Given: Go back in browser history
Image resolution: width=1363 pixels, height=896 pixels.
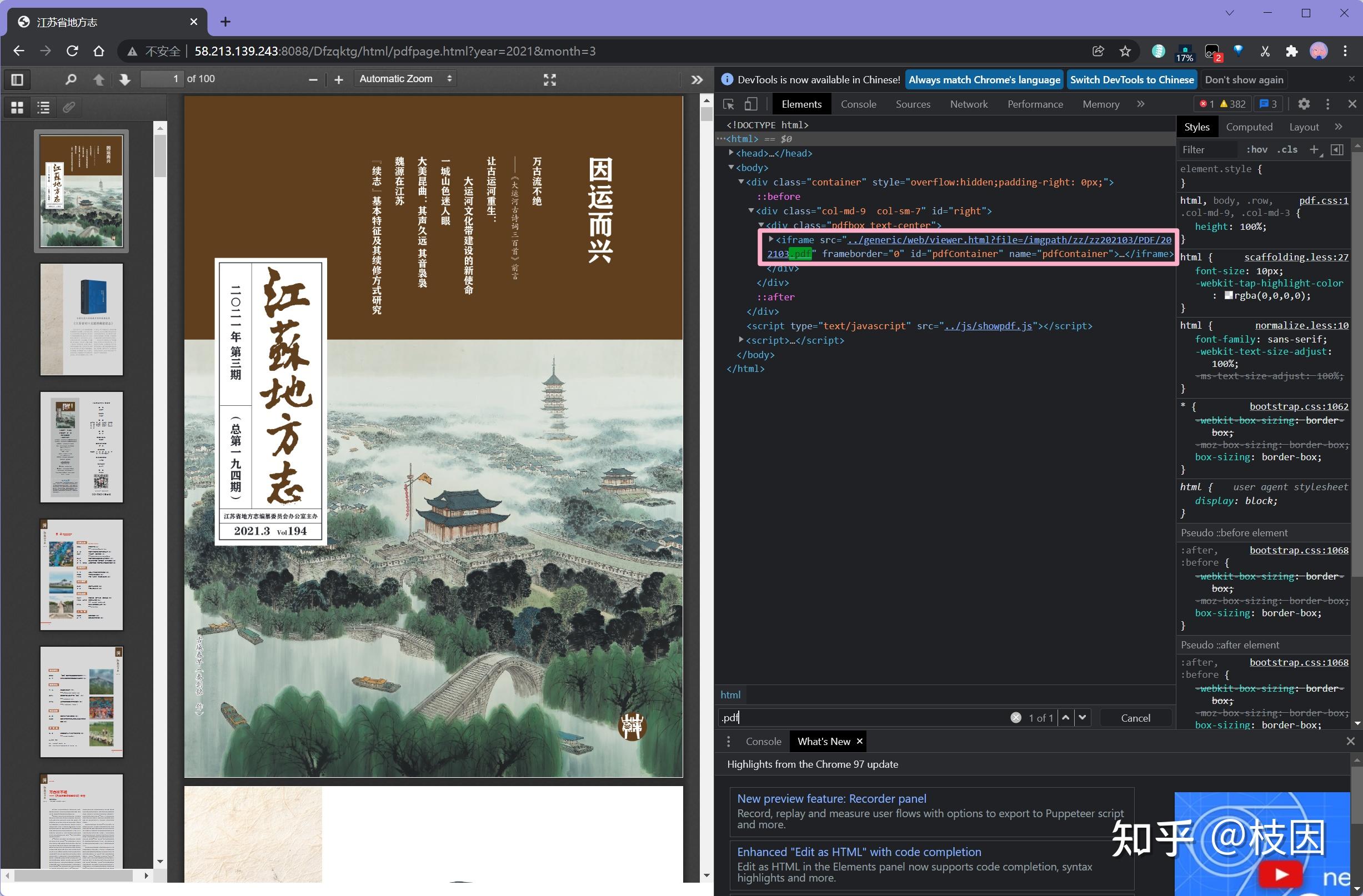Looking at the screenshot, I should click(18, 51).
